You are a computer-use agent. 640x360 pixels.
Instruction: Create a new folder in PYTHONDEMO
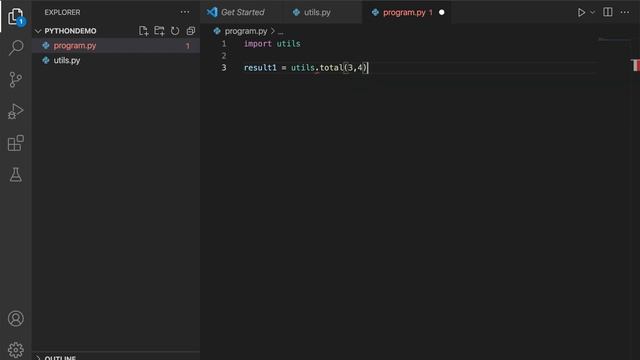click(159, 31)
